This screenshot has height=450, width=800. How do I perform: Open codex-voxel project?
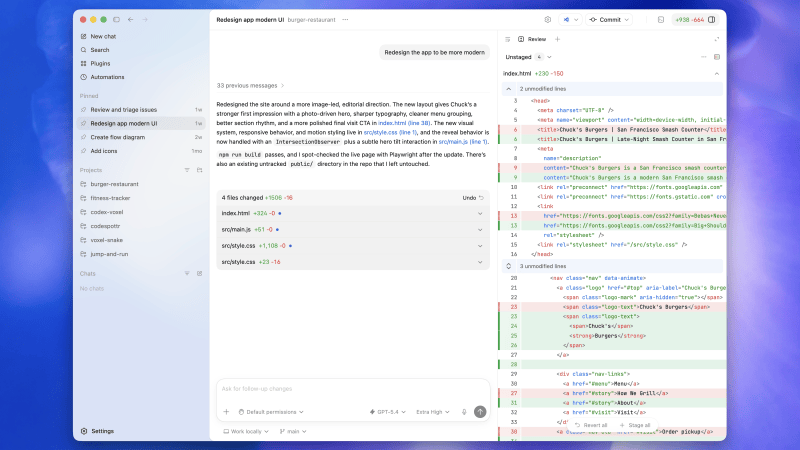pyautogui.click(x=107, y=212)
